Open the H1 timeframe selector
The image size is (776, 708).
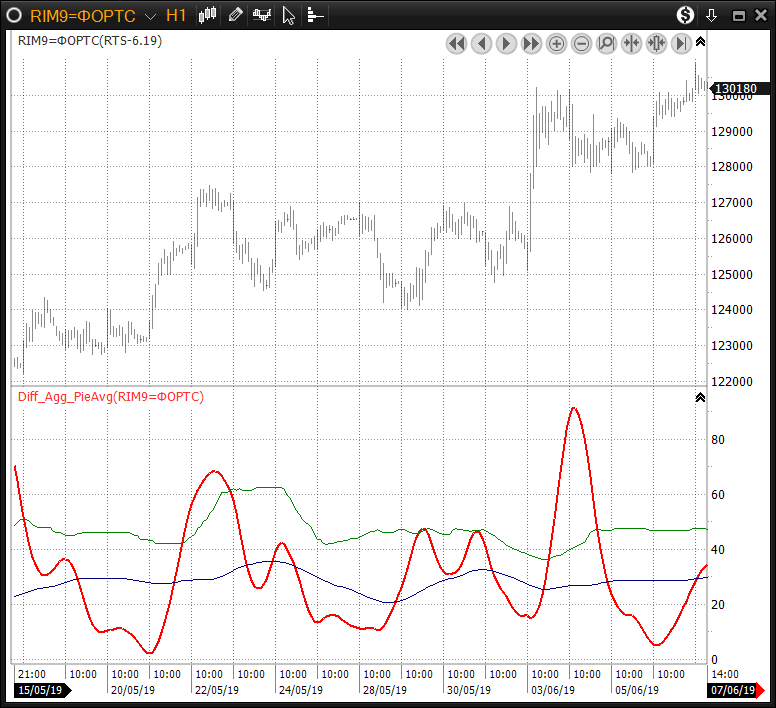tap(176, 16)
